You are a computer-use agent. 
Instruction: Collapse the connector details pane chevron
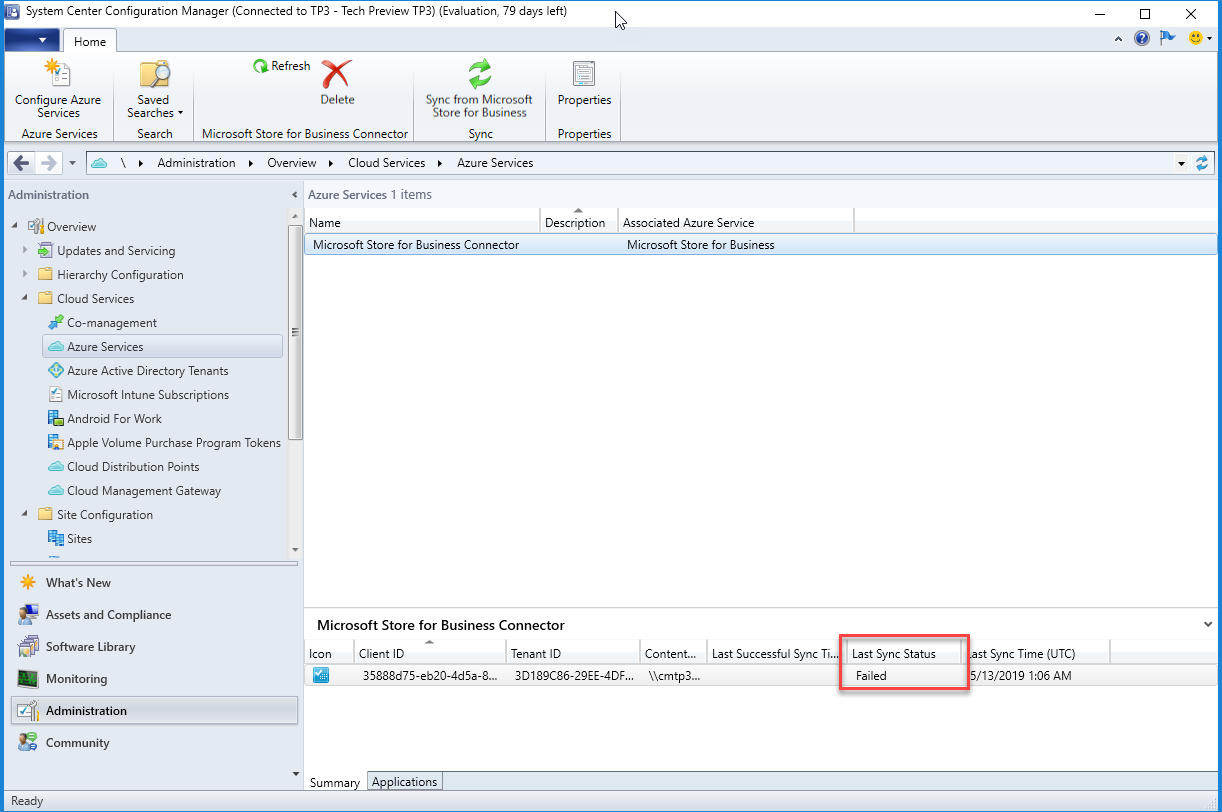click(1209, 624)
